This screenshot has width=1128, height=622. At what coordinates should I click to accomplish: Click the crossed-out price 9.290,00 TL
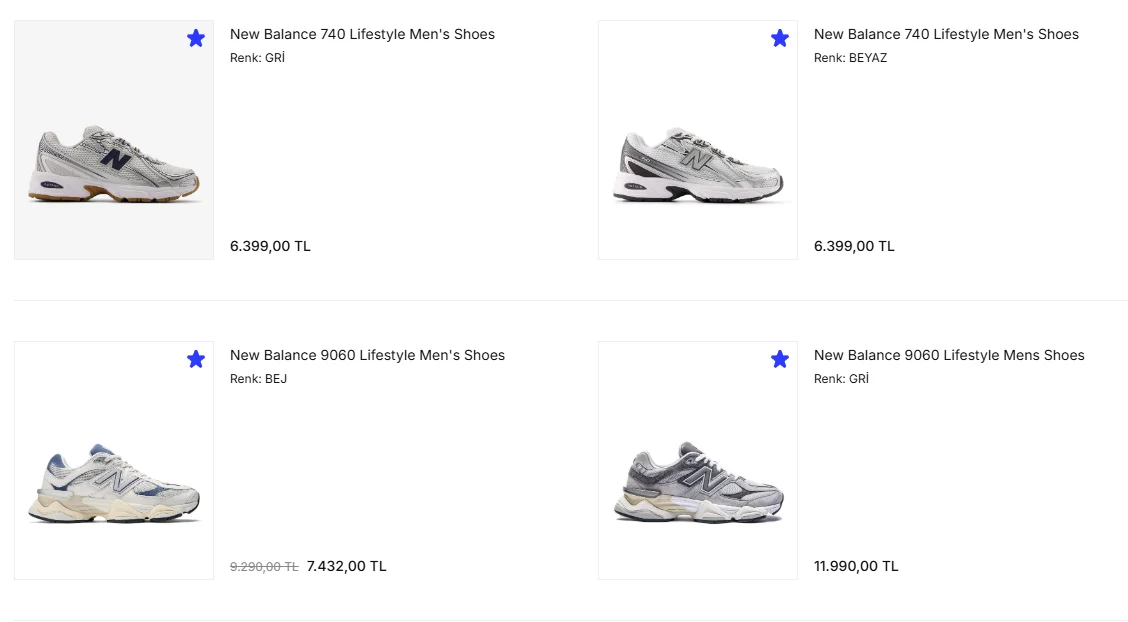[x=264, y=567]
